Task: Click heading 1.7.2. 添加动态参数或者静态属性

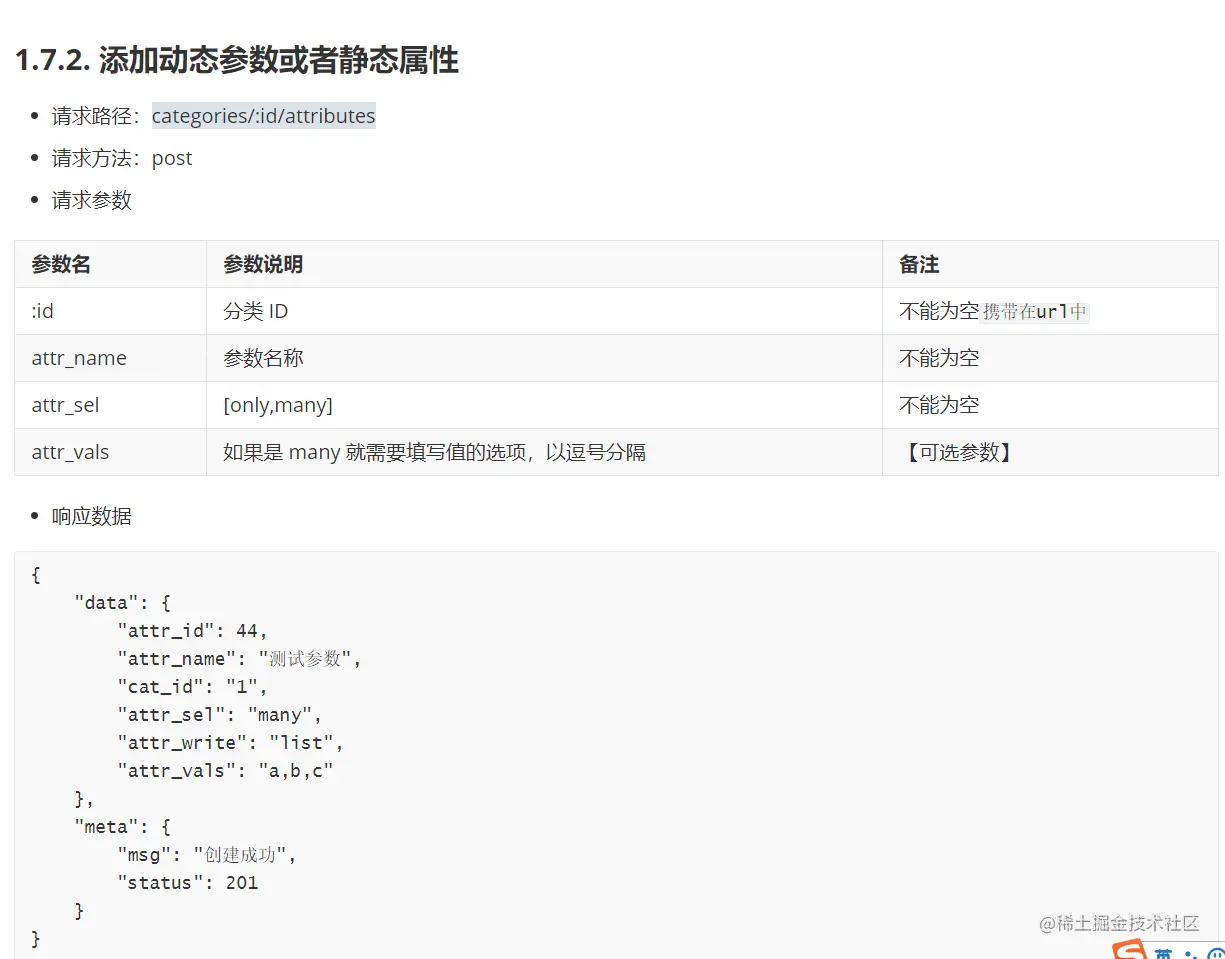Action: click(237, 60)
